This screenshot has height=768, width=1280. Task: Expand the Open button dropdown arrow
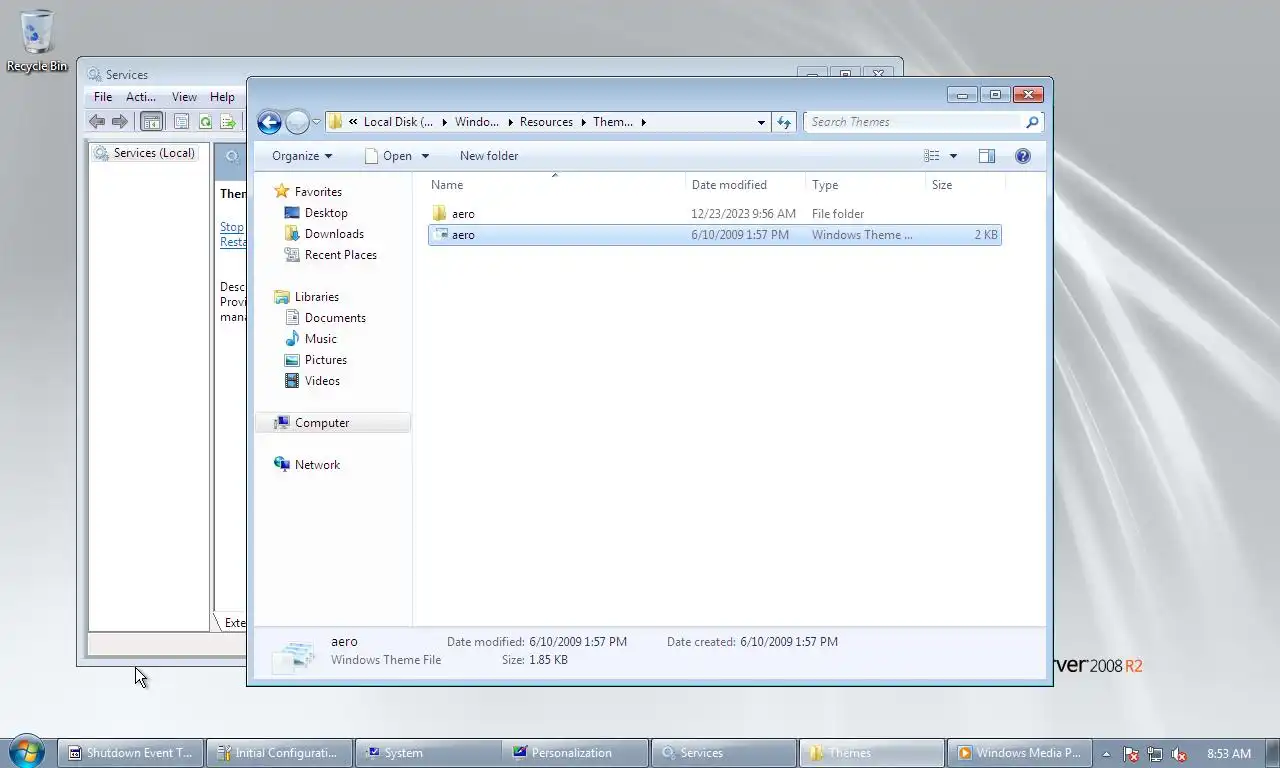point(425,156)
